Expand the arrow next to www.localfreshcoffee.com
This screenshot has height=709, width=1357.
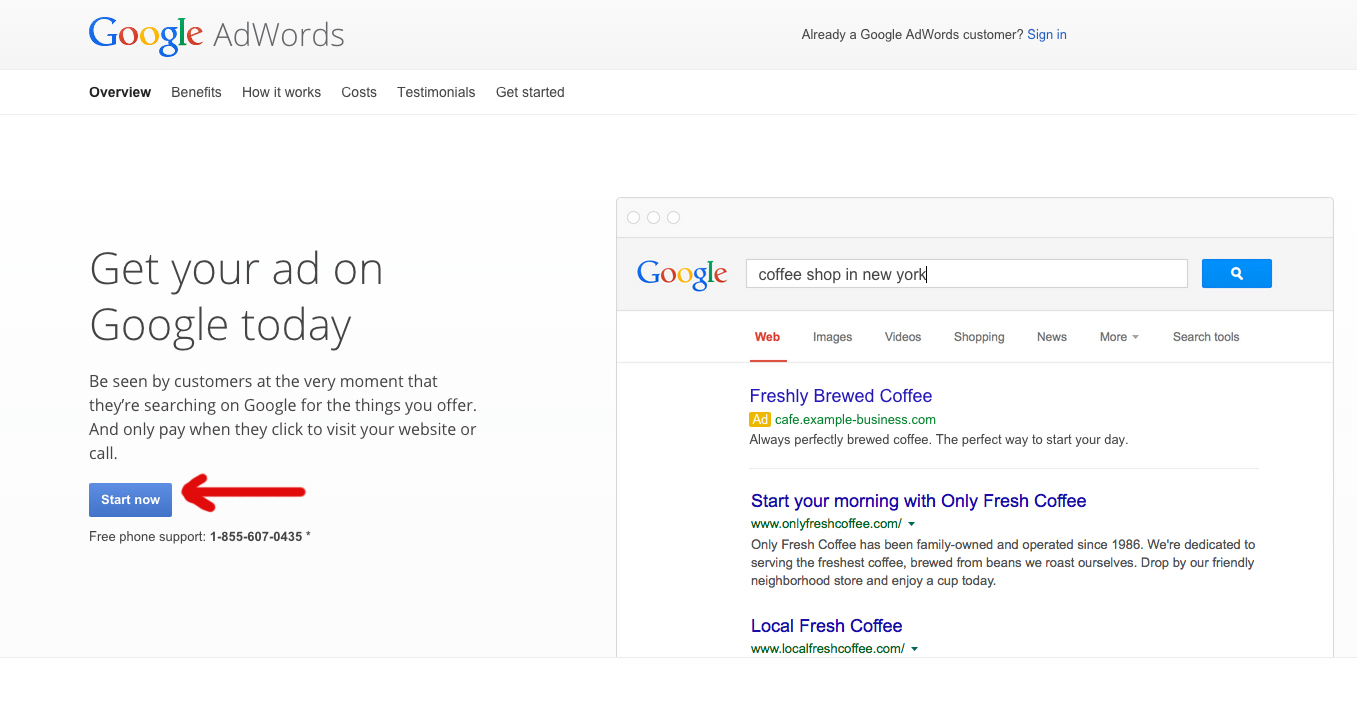(x=914, y=648)
